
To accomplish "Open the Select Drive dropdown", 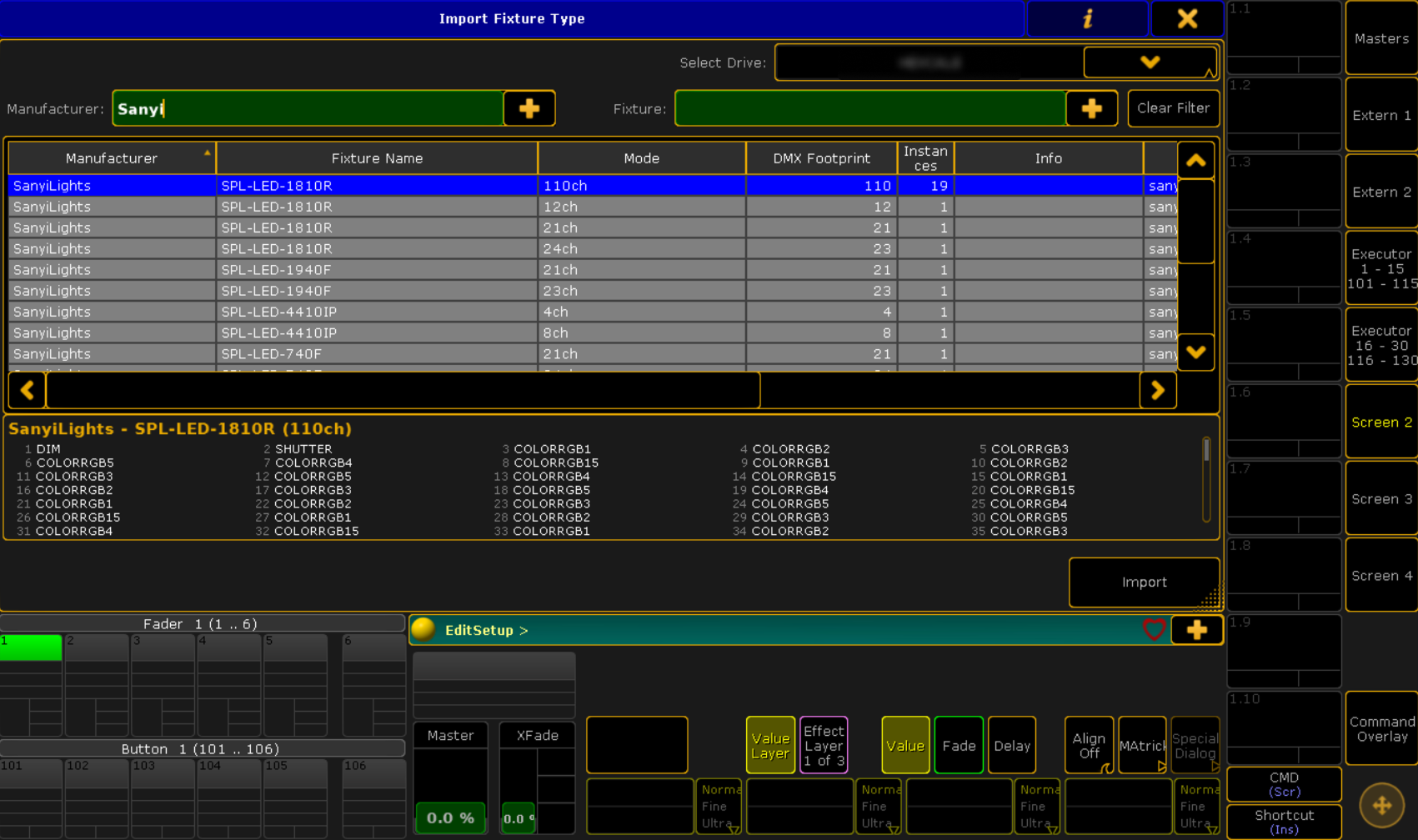I will pos(1150,62).
